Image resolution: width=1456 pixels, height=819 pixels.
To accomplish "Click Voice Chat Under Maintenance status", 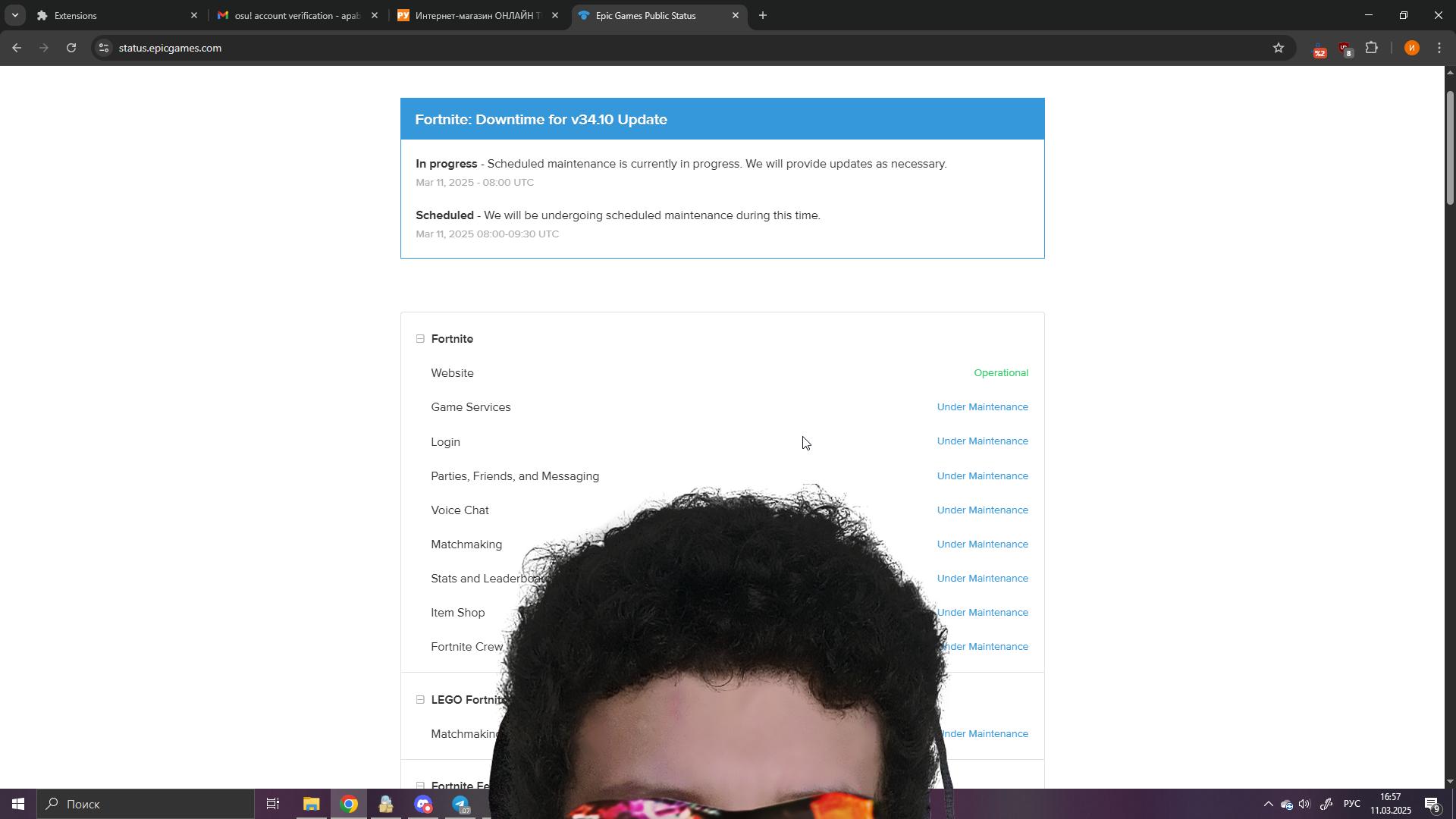I will tap(983, 510).
